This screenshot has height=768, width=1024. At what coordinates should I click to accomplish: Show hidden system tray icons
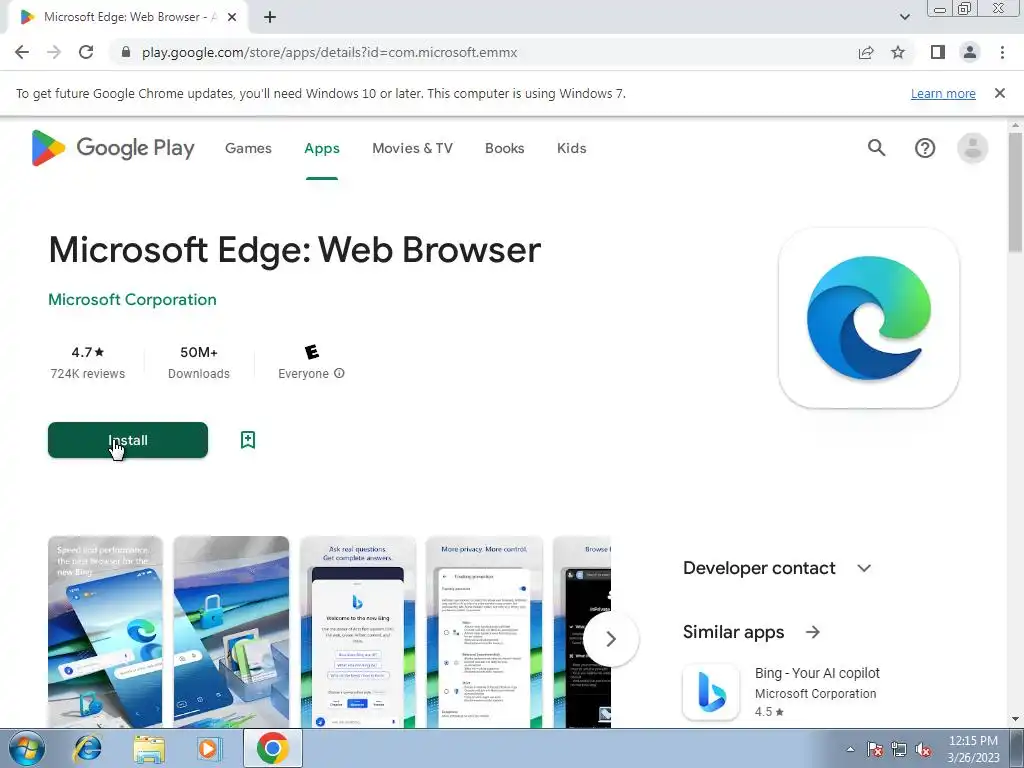coord(850,749)
